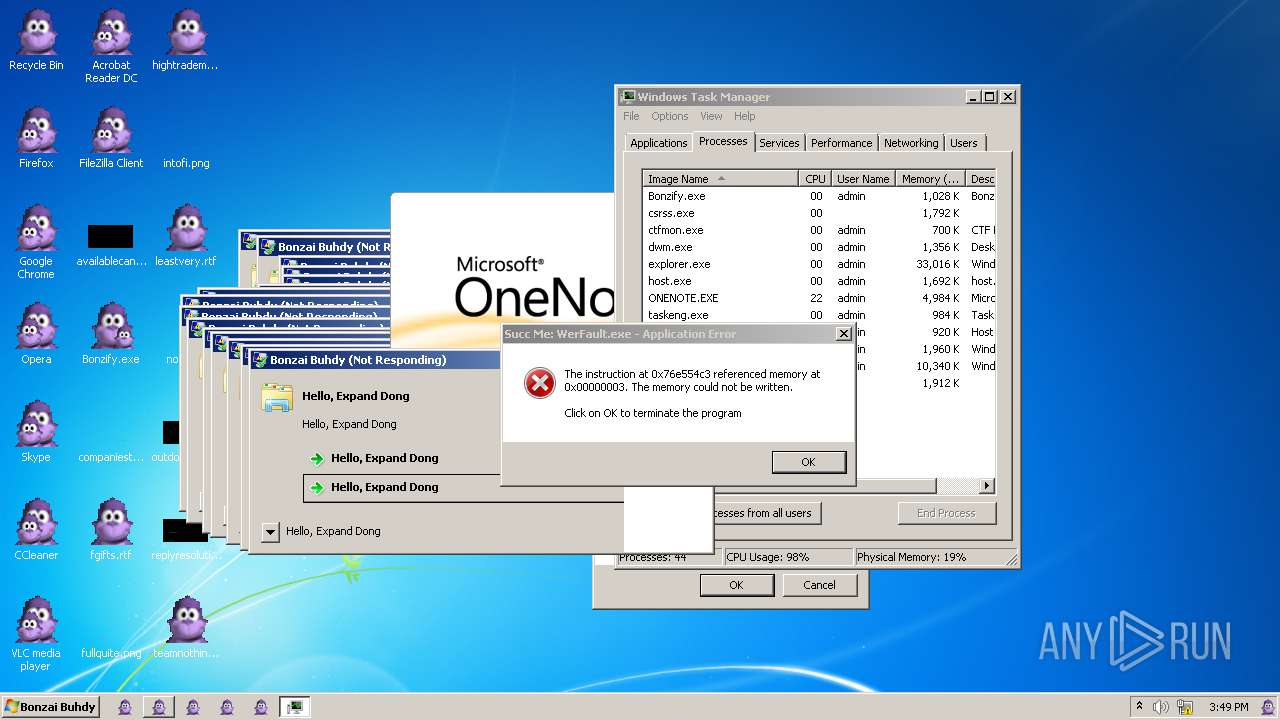The height and width of the screenshot is (720, 1280).
Task: Click right arrow of process list scrollbar
Action: coord(987,486)
